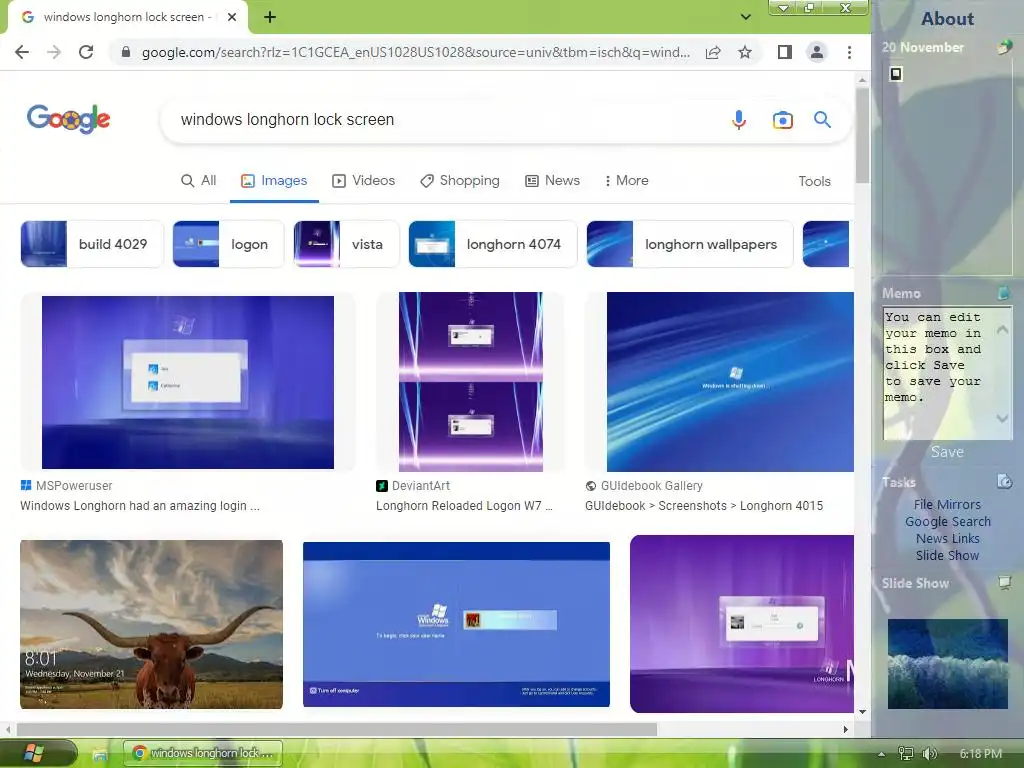This screenshot has height=768, width=1024.
Task: Switch to the Videos tab
Action: point(364,181)
